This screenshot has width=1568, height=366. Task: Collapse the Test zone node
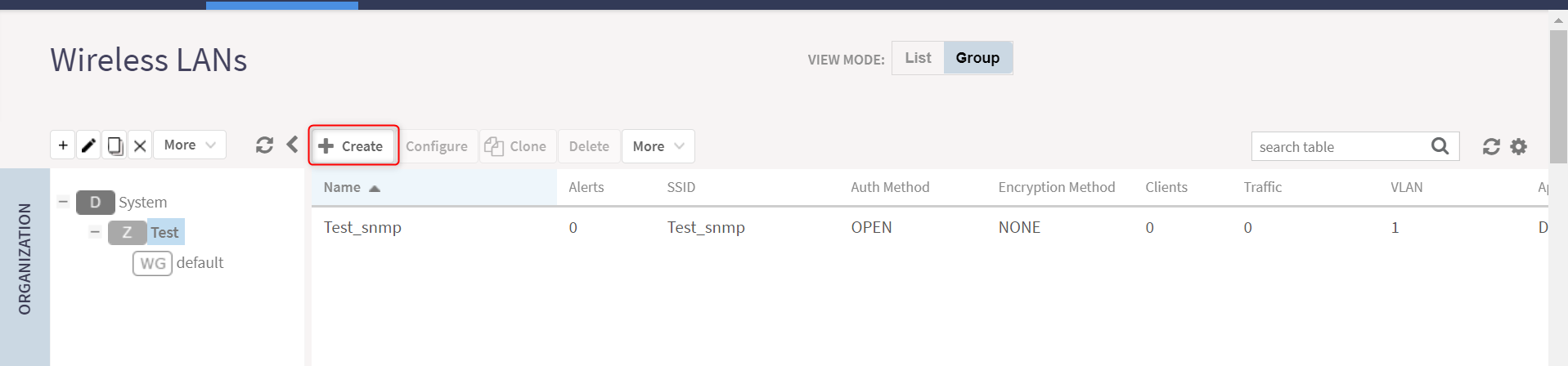pyautogui.click(x=95, y=232)
